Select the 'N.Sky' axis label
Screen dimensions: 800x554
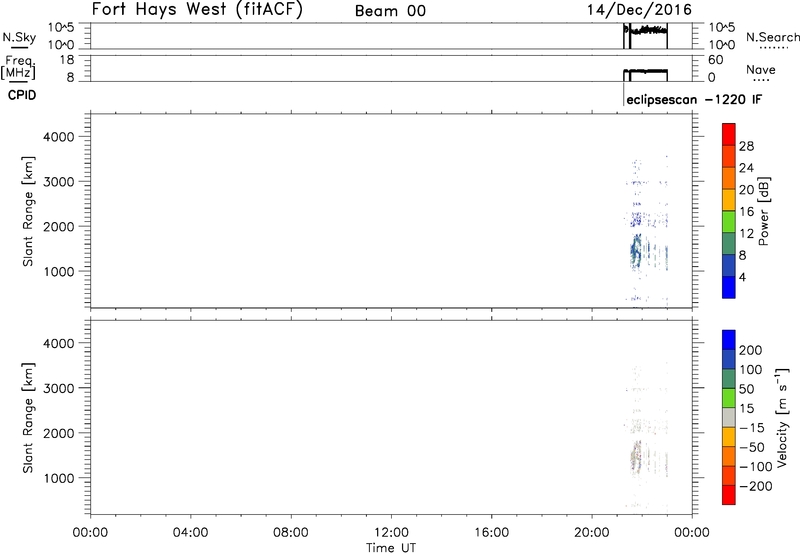tap(19, 37)
